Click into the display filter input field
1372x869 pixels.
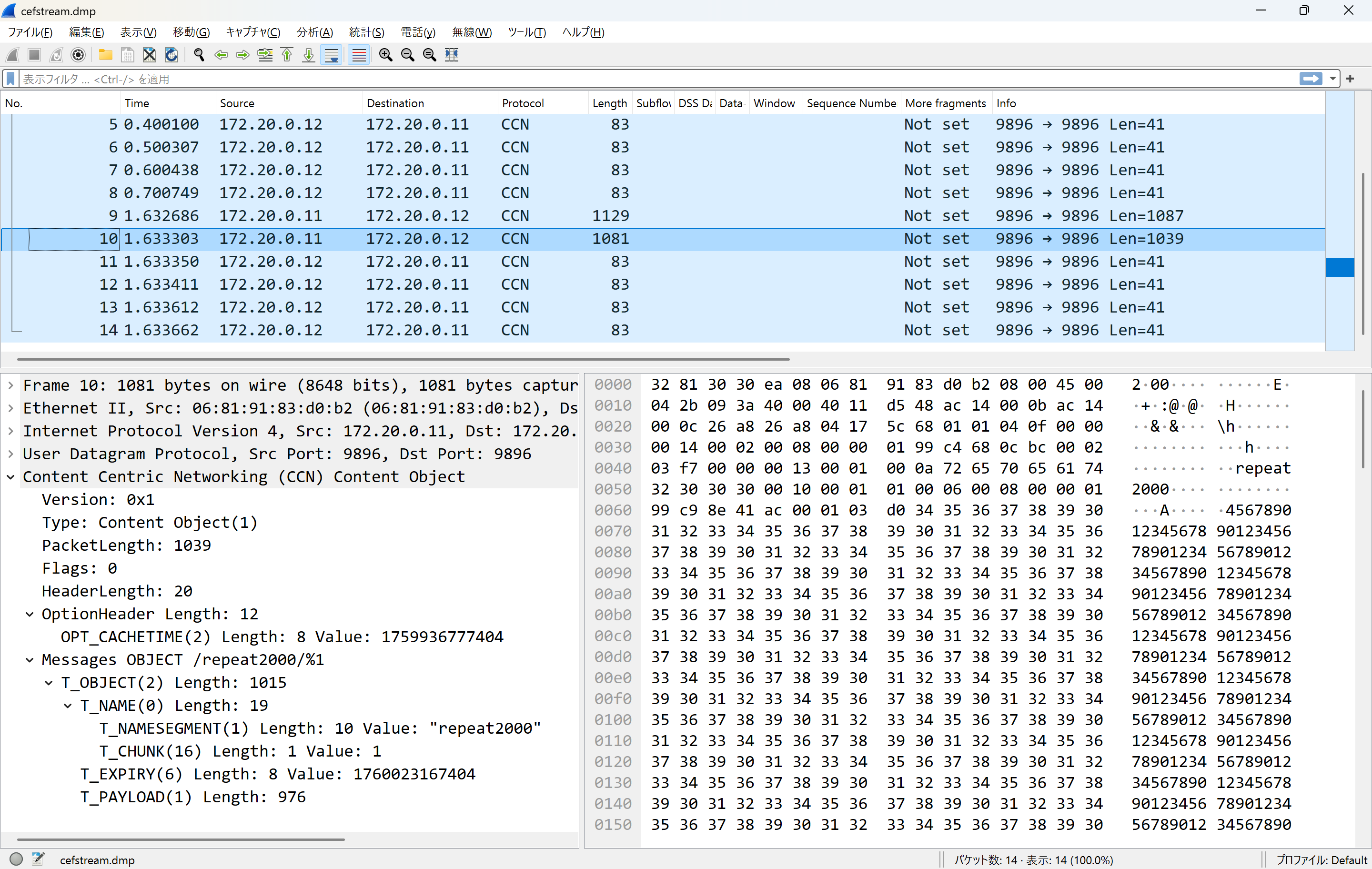[x=627, y=79]
